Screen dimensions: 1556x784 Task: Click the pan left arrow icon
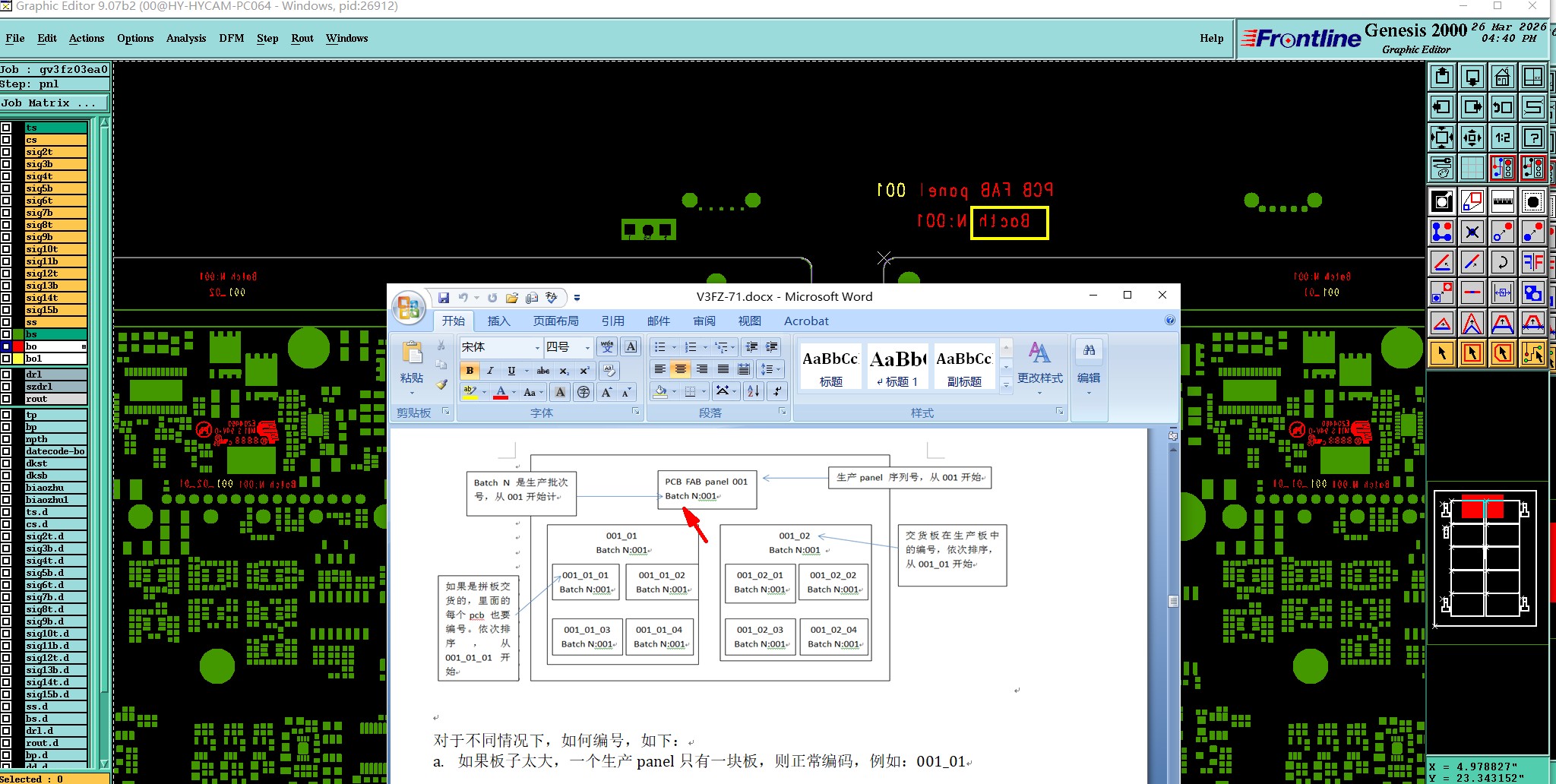point(1442,107)
